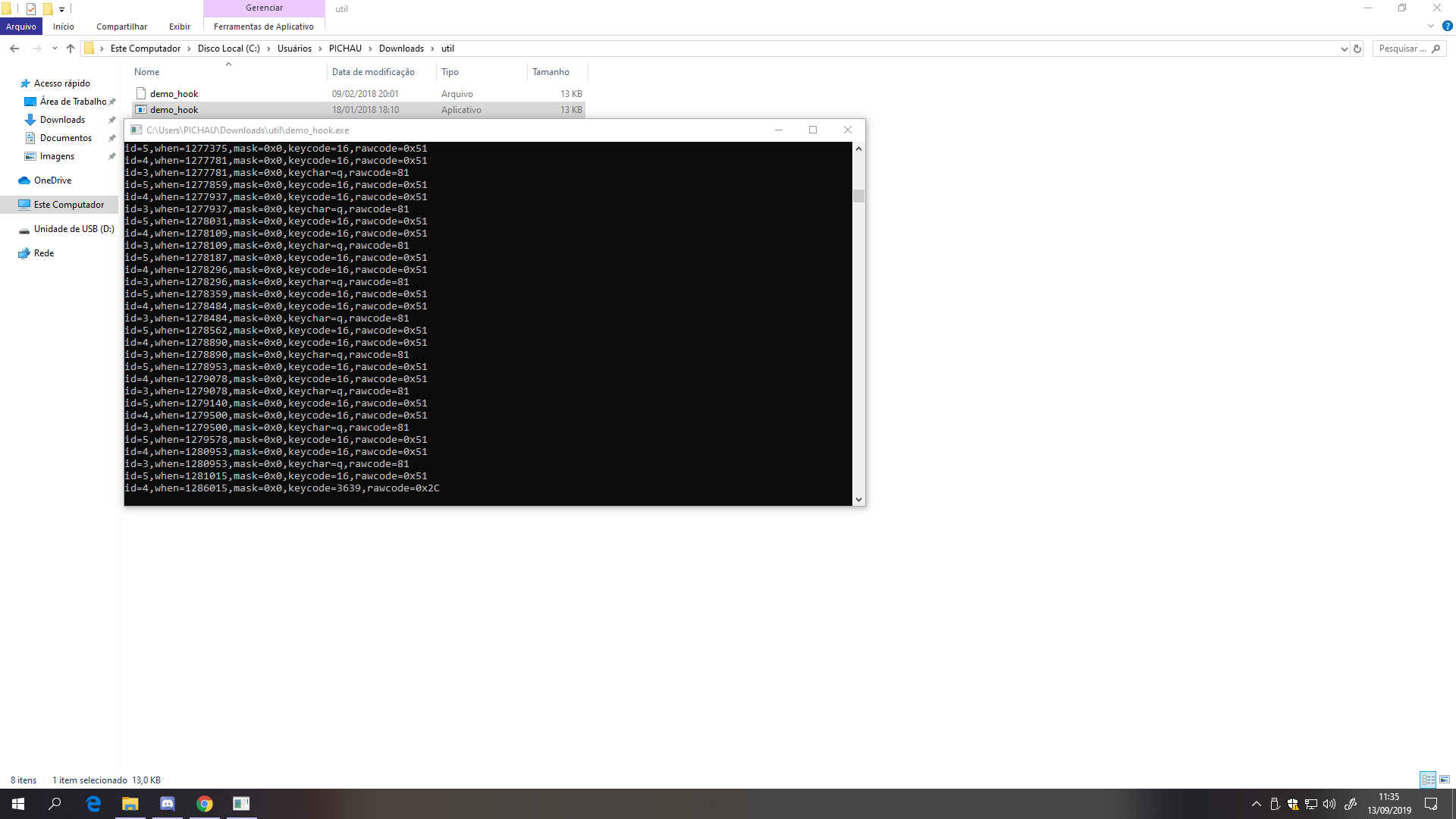Image resolution: width=1456 pixels, height=819 pixels.
Task: Click the Refresh icon in the address bar
Action: point(1357,48)
